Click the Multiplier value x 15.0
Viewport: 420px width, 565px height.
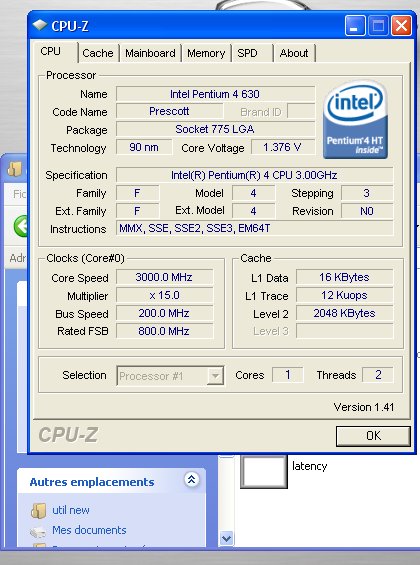coord(165,295)
